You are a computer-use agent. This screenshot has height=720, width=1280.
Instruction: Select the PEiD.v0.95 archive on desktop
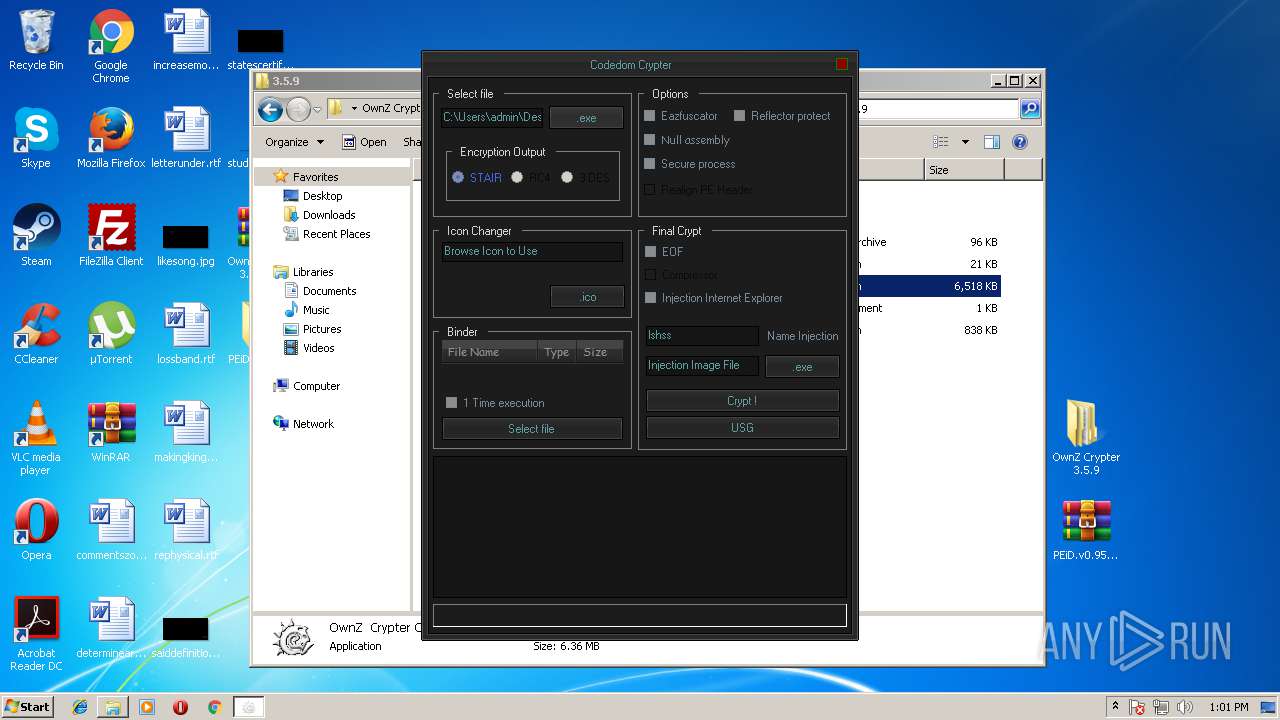point(1086,530)
